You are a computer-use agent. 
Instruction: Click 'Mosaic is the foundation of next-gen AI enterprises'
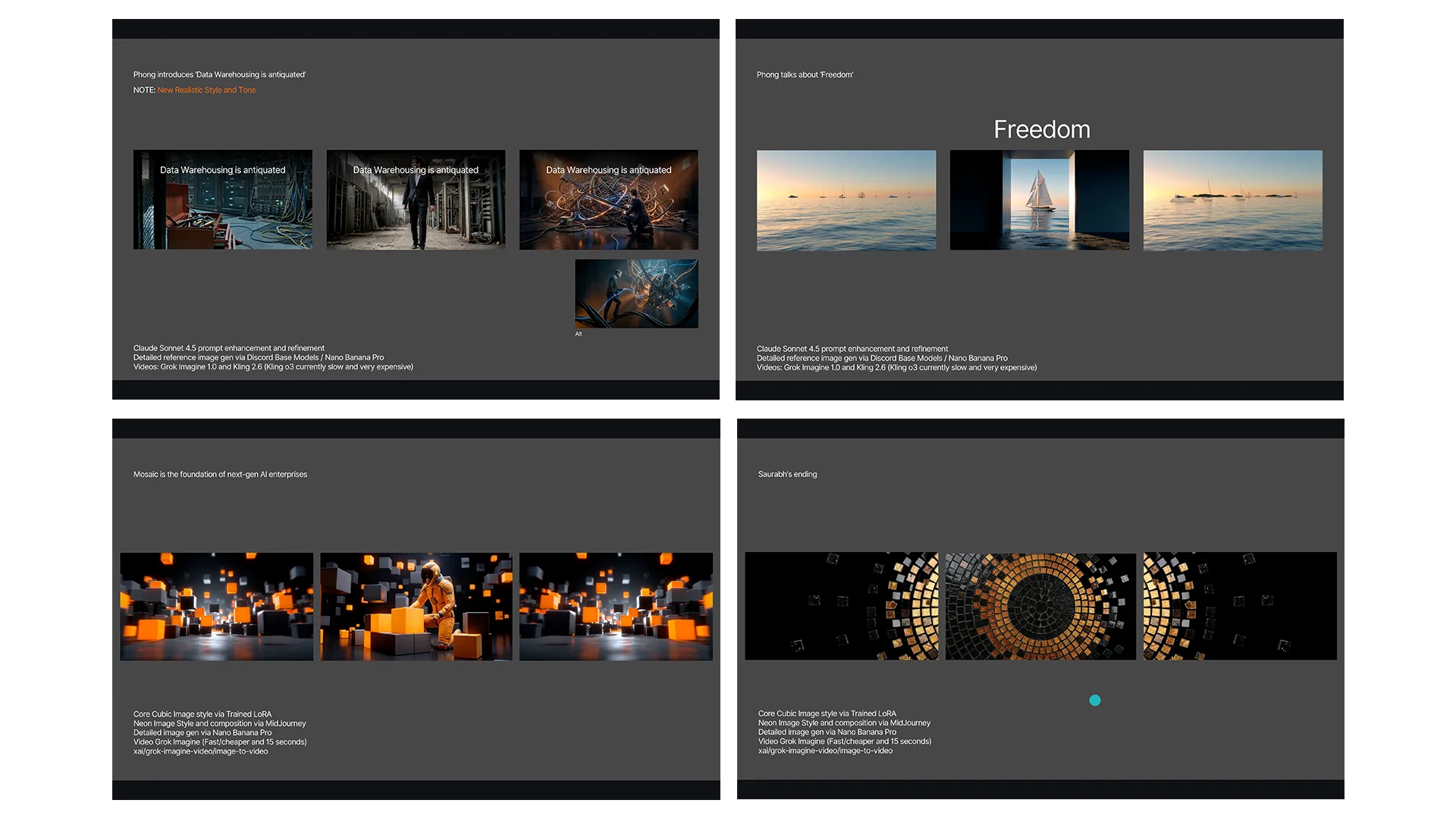pos(220,475)
